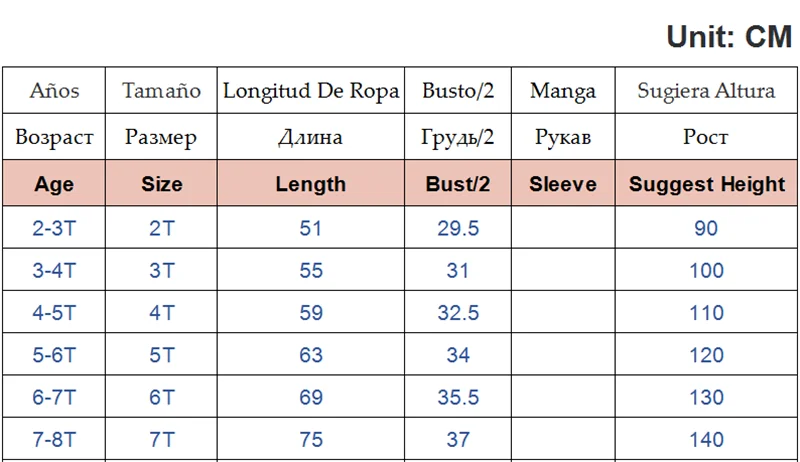
Task: Select the "Length" header cell
Action: click(x=311, y=184)
